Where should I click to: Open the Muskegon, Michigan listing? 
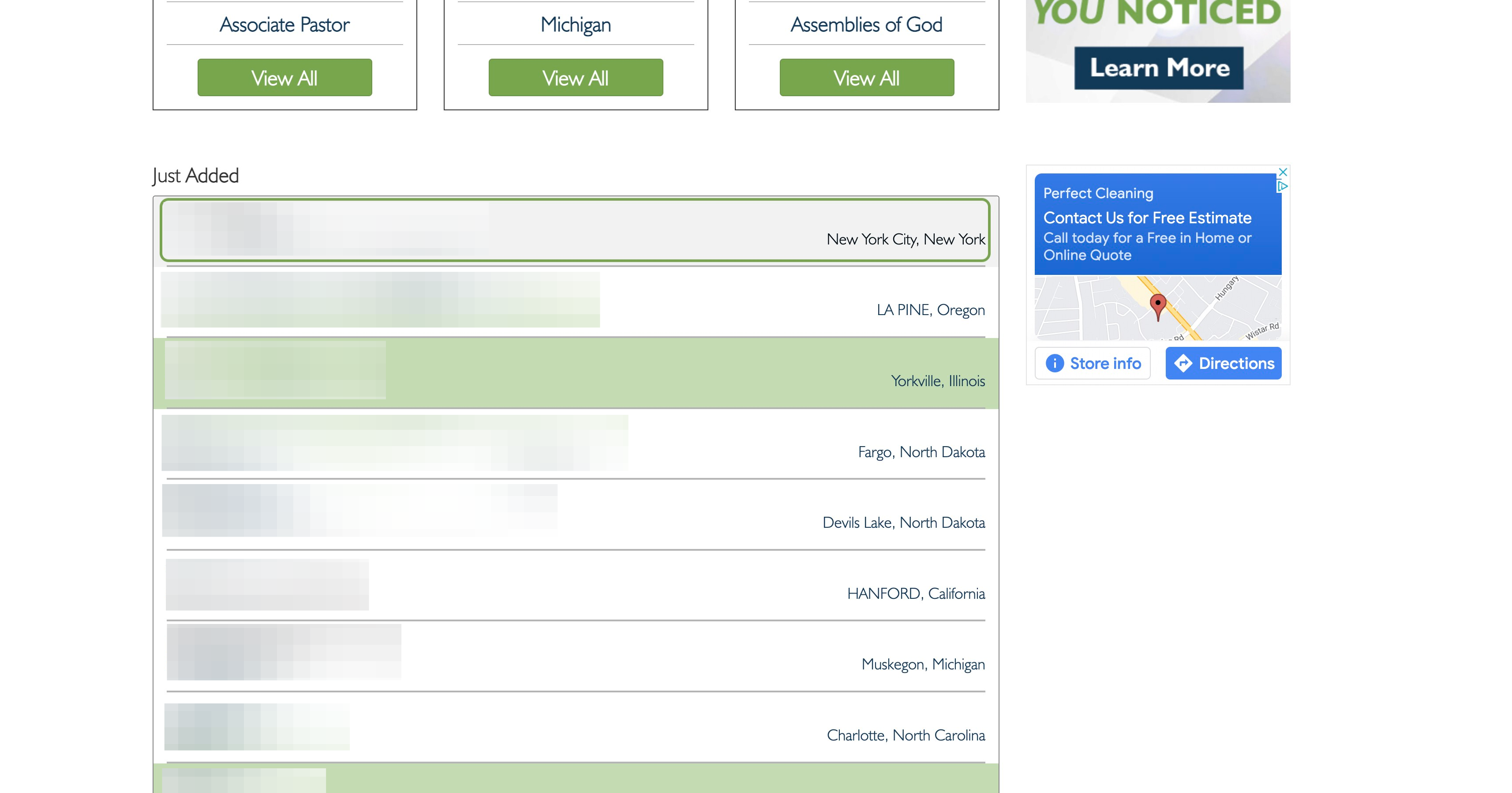pos(575,656)
